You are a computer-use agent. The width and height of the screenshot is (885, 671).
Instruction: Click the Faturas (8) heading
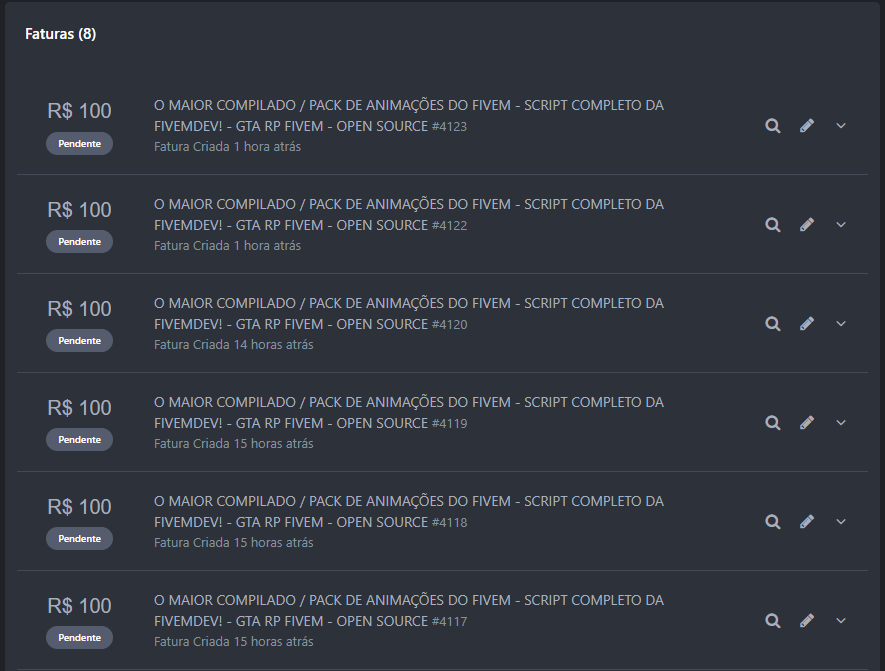point(61,34)
